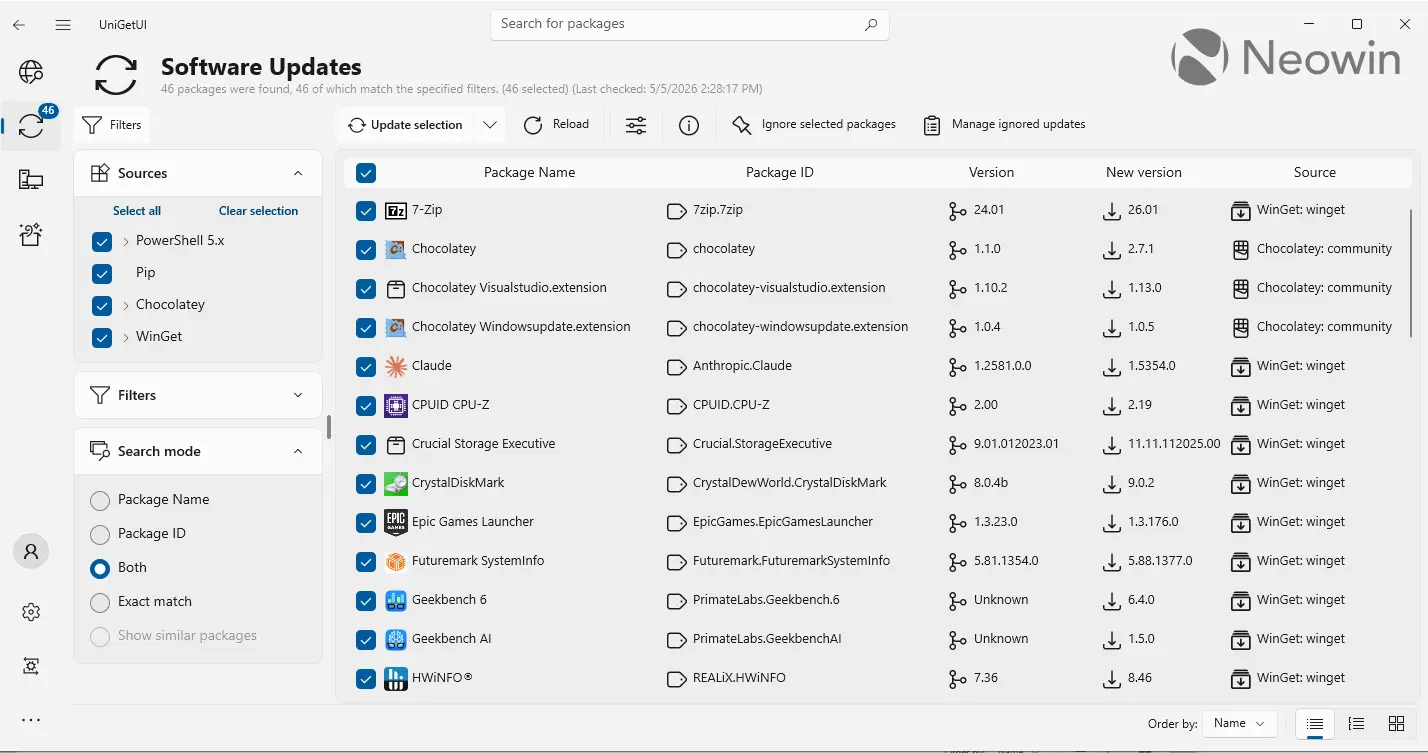The image size is (1428, 753).
Task: Sort by Package ID column header
Action: (x=780, y=172)
